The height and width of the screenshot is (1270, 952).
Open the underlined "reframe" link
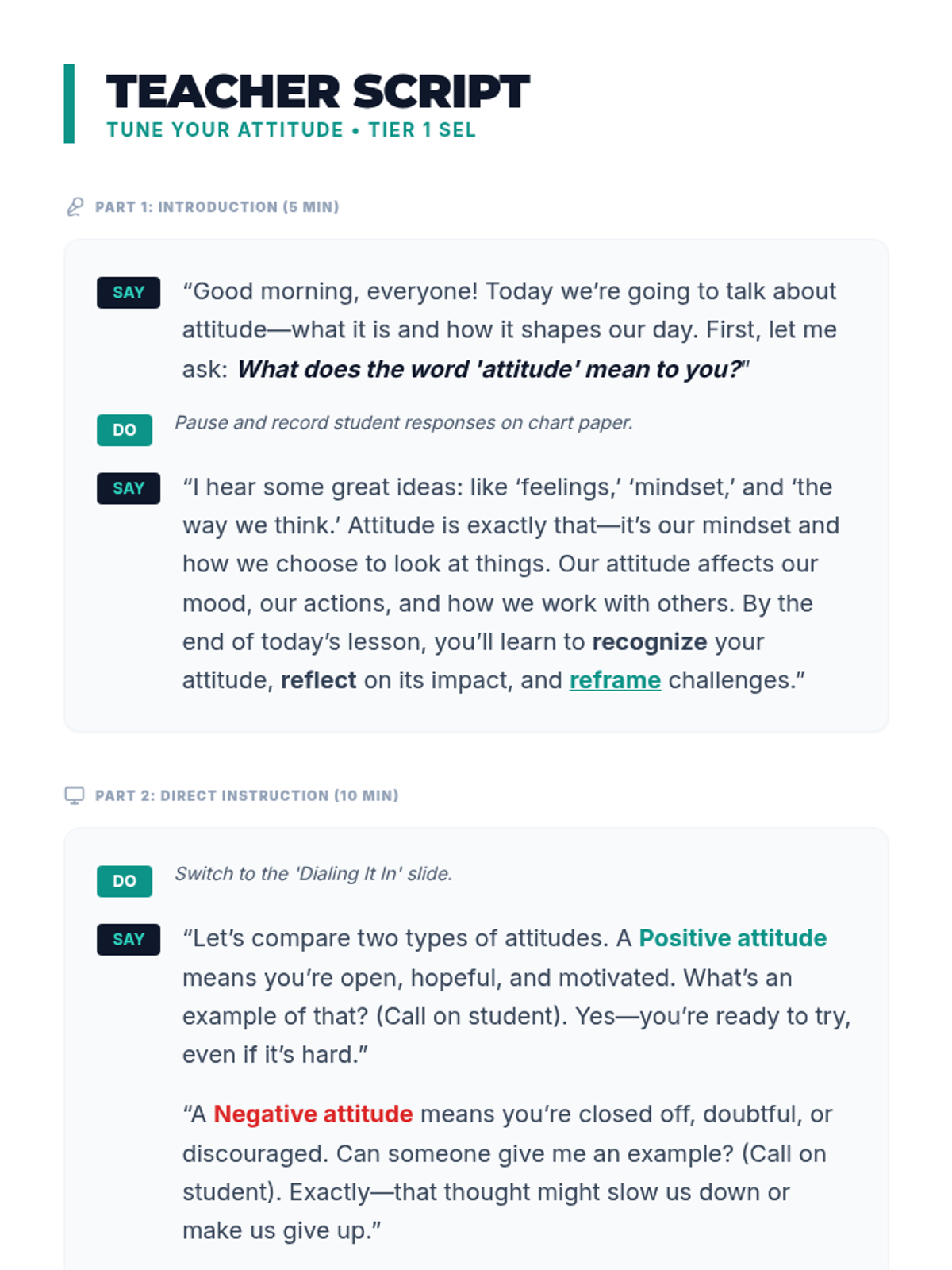coord(615,680)
